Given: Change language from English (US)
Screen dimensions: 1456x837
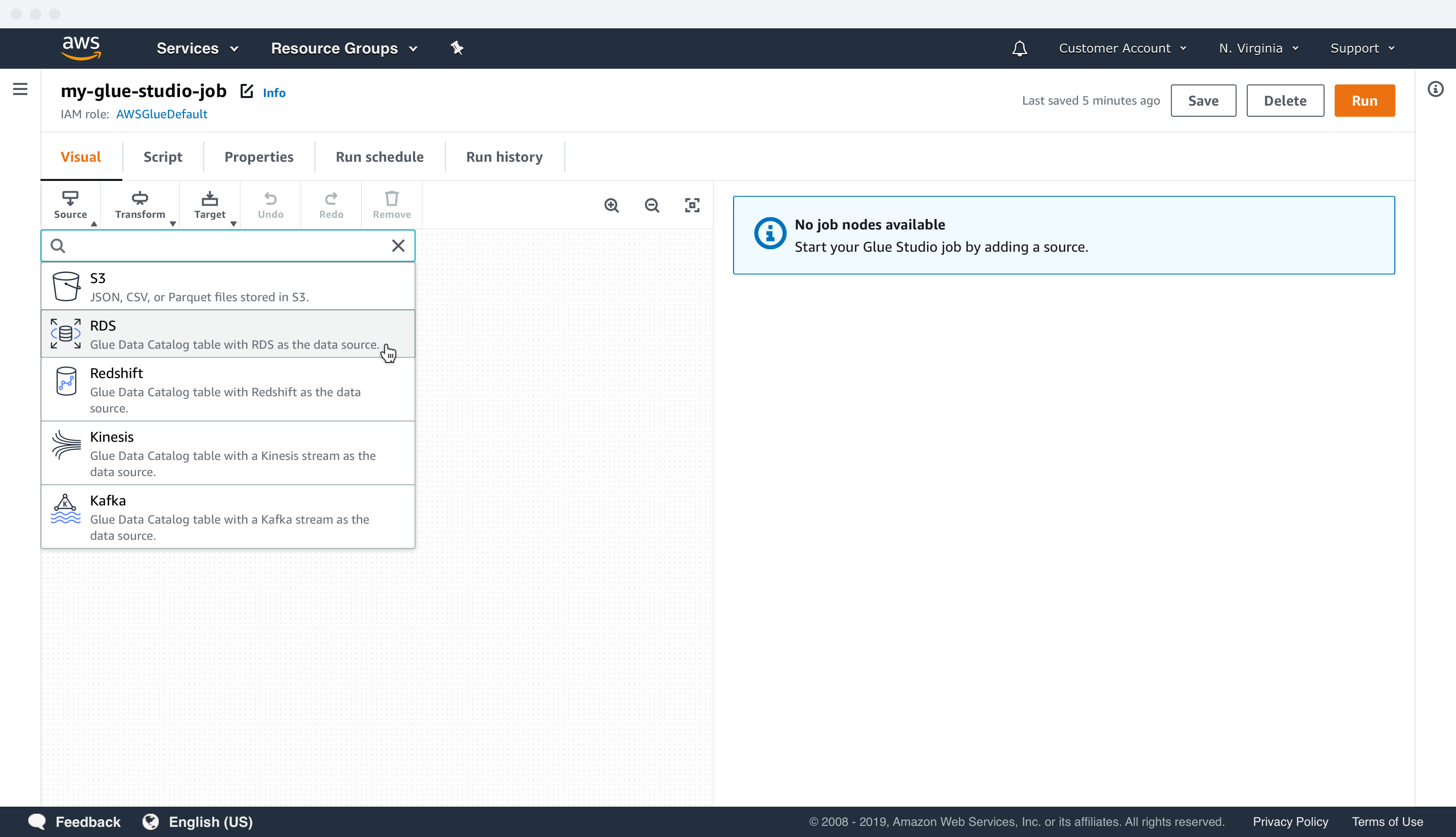Looking at the screenshot, I should coord(198,822).
